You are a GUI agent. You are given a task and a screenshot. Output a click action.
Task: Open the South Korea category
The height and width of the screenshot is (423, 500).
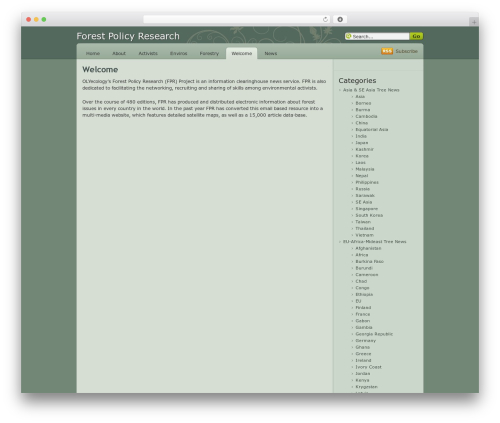tap(369, 215)
